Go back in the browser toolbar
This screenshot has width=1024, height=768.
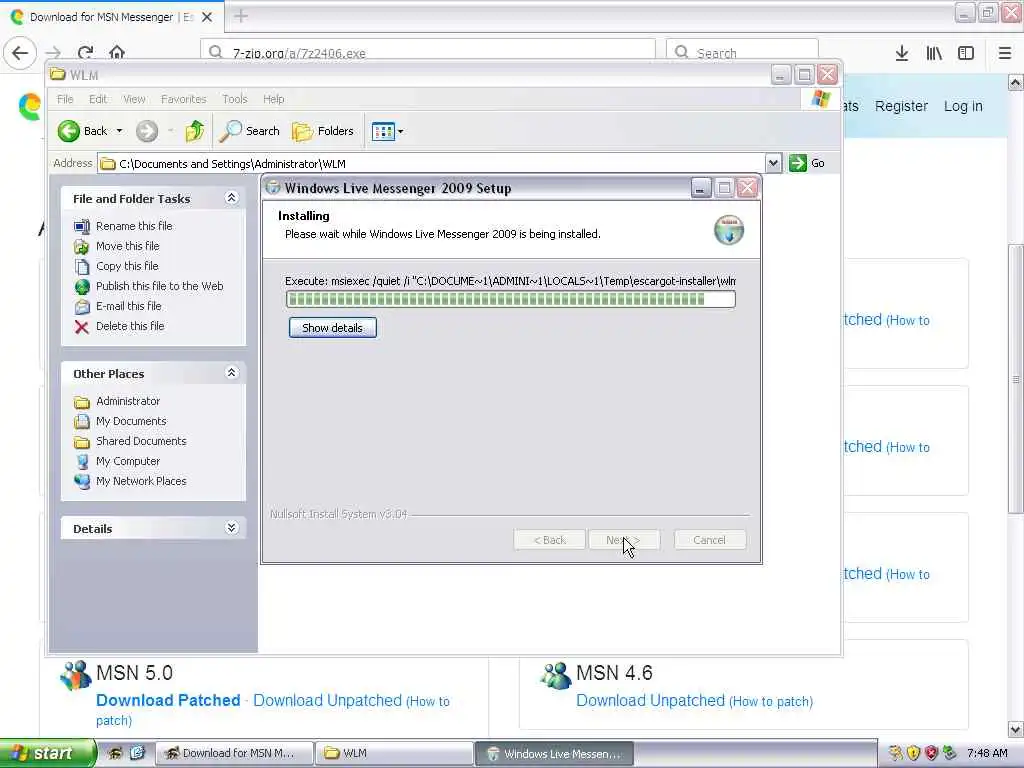click(20, 52)
